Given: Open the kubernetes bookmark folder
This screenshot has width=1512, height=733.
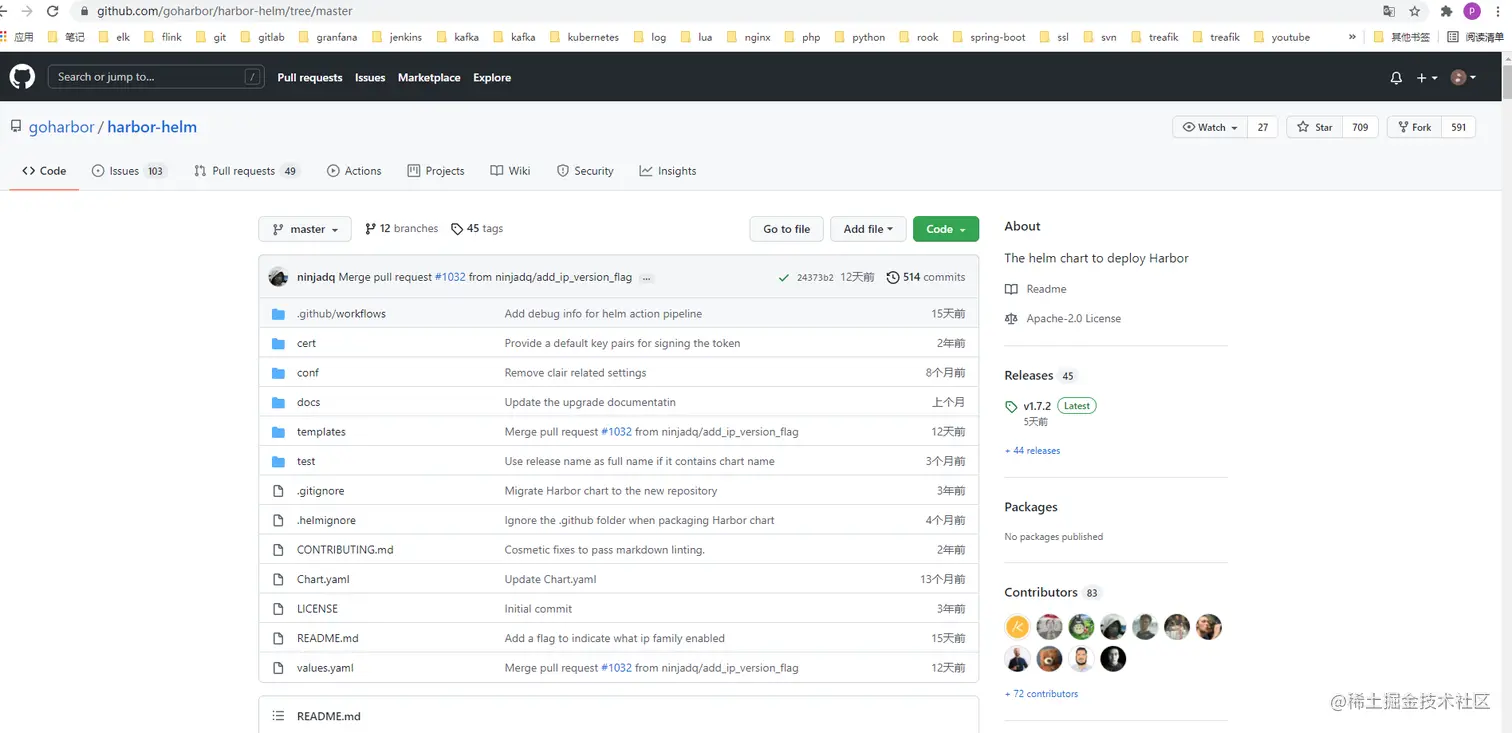Looking at the screenshot, I should pyautogui.click(x=584, y=37).
